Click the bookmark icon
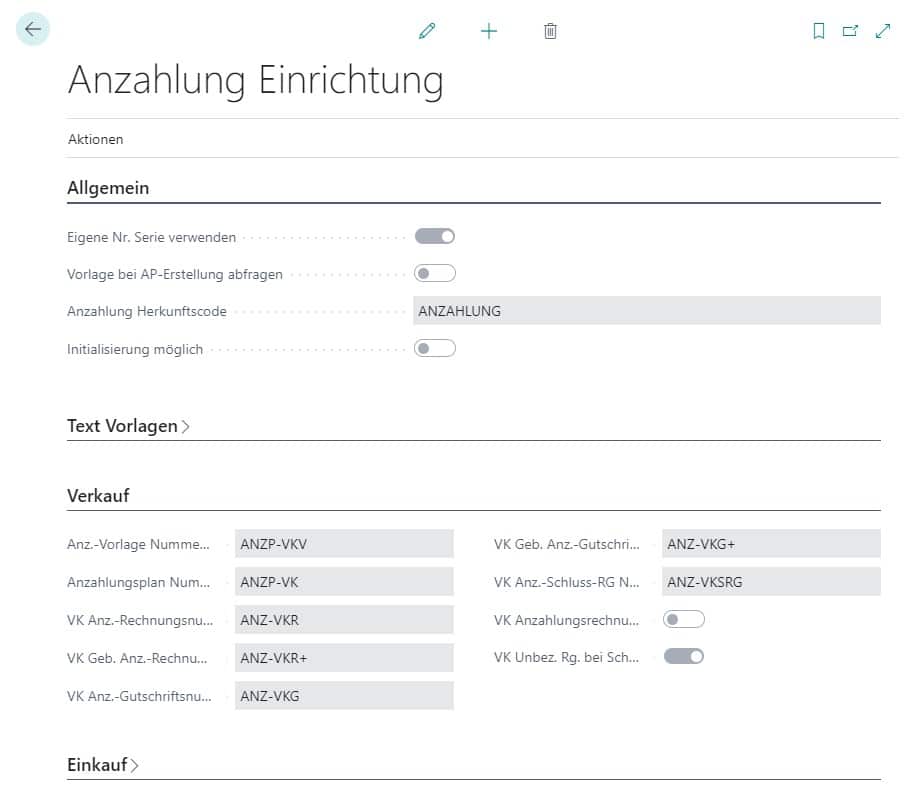The image size is (913, 803). point(818,30)
